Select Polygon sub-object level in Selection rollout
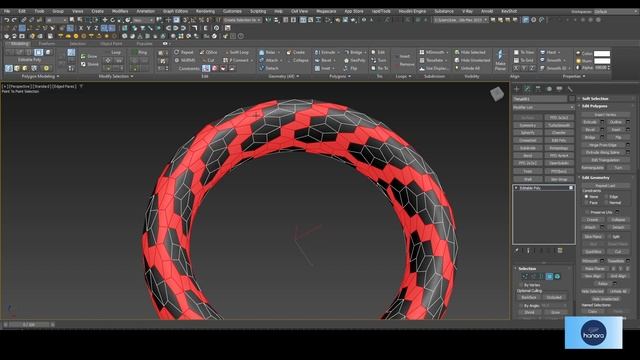The width and height of the screenshot is (640, 360). click(549, 277)
